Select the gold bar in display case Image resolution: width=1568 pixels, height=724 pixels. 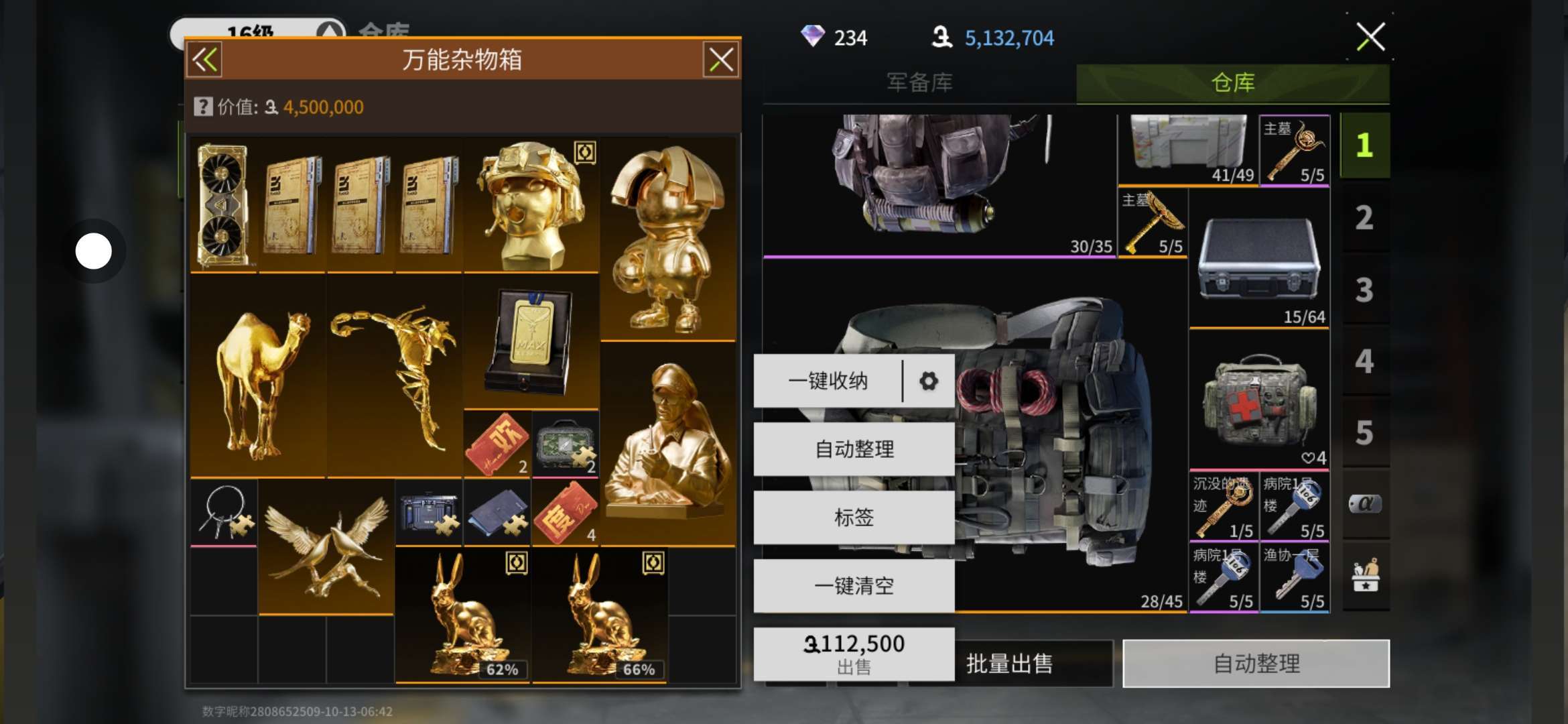[x=531, y=342]
